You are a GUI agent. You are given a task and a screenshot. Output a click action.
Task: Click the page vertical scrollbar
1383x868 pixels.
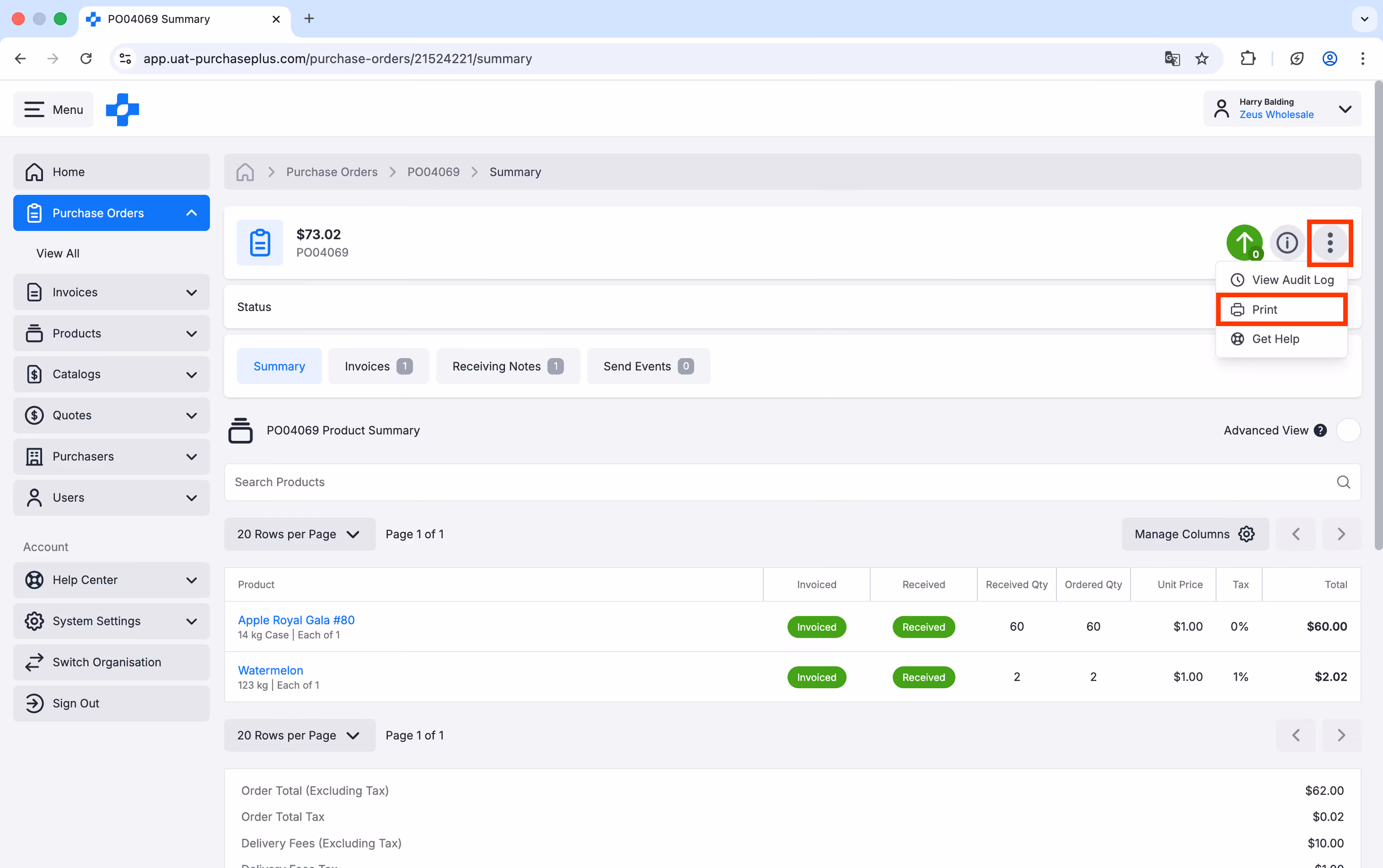(1378, 316)
